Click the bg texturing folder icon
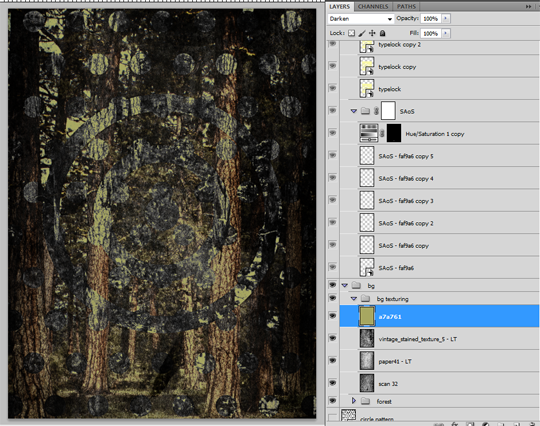 click(365, 299)
